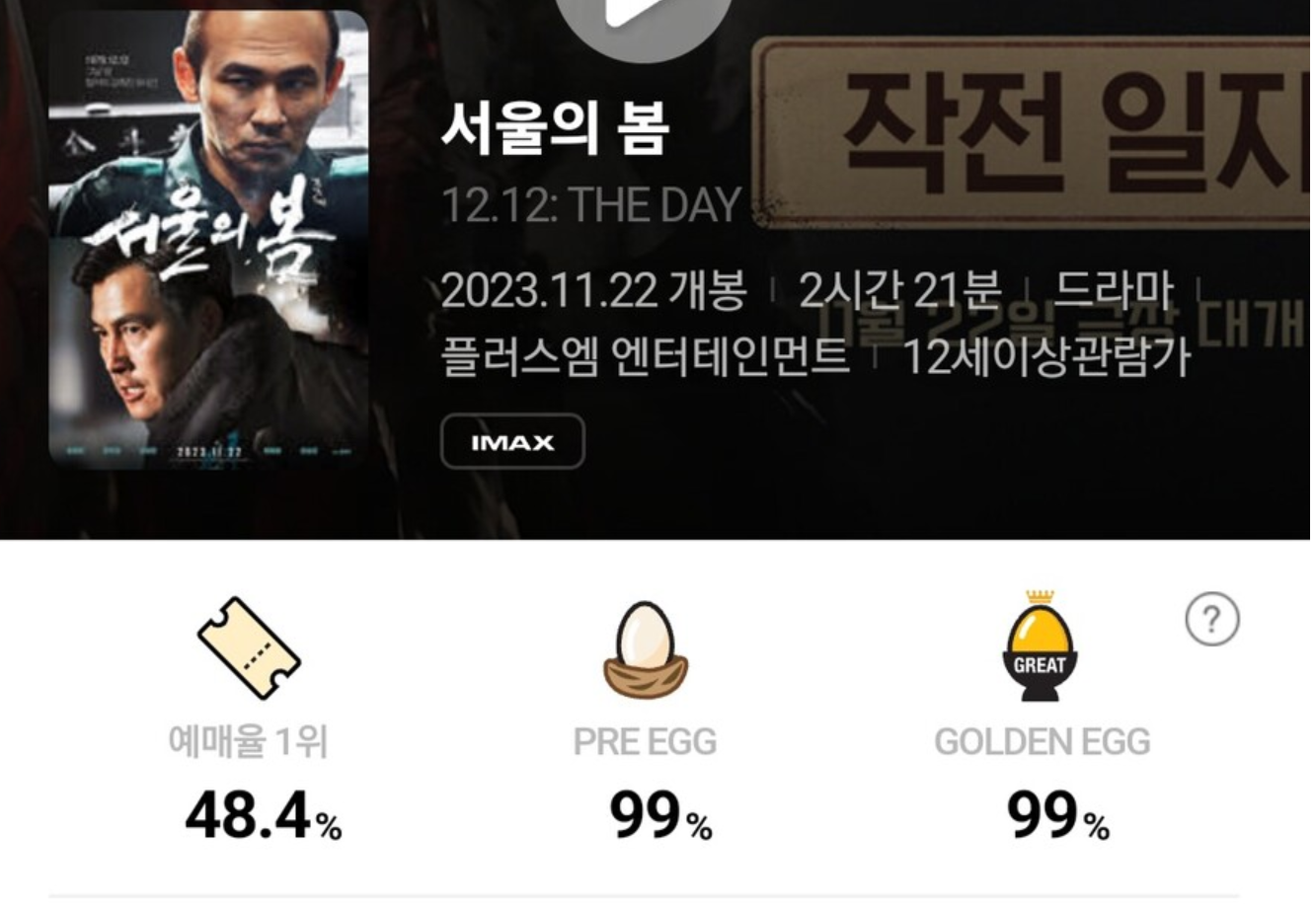Open the 서울의 봄 movie poster
Viewport: 1316px width, 907px height.
209,240
